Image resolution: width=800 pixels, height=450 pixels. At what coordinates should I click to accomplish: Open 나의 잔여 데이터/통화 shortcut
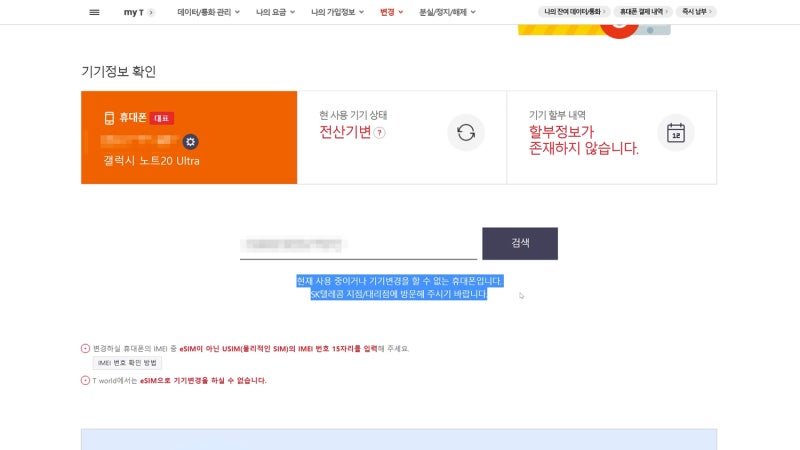point(574,12)
